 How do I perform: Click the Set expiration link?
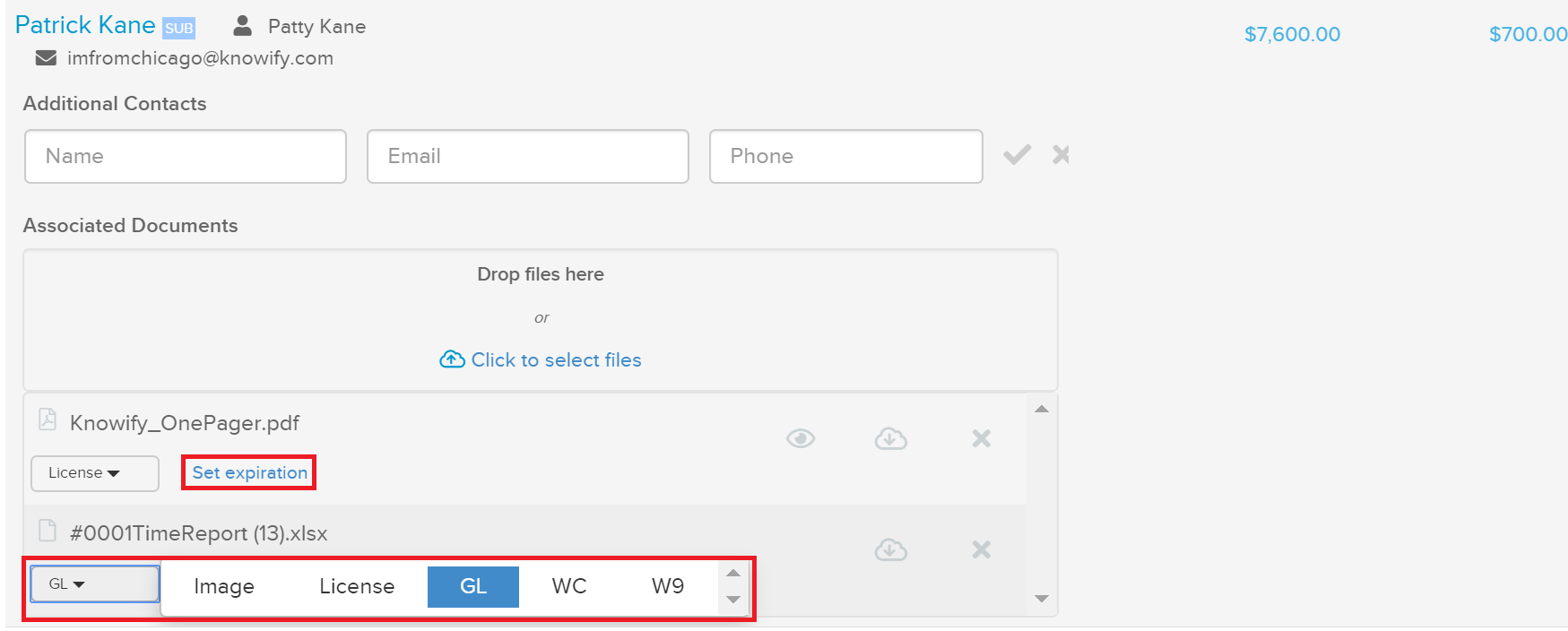point(250,472)
